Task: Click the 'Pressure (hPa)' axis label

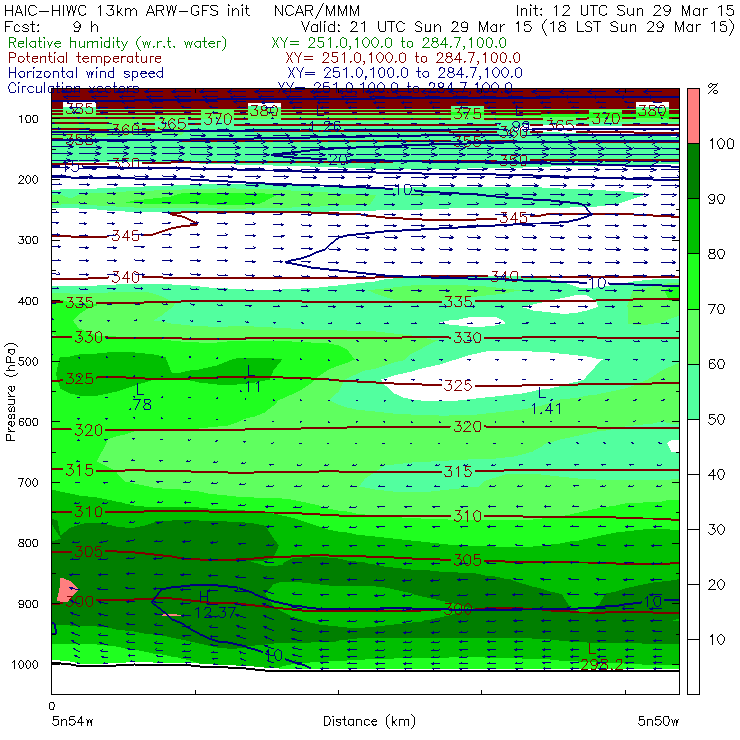Action: (10, 392)
